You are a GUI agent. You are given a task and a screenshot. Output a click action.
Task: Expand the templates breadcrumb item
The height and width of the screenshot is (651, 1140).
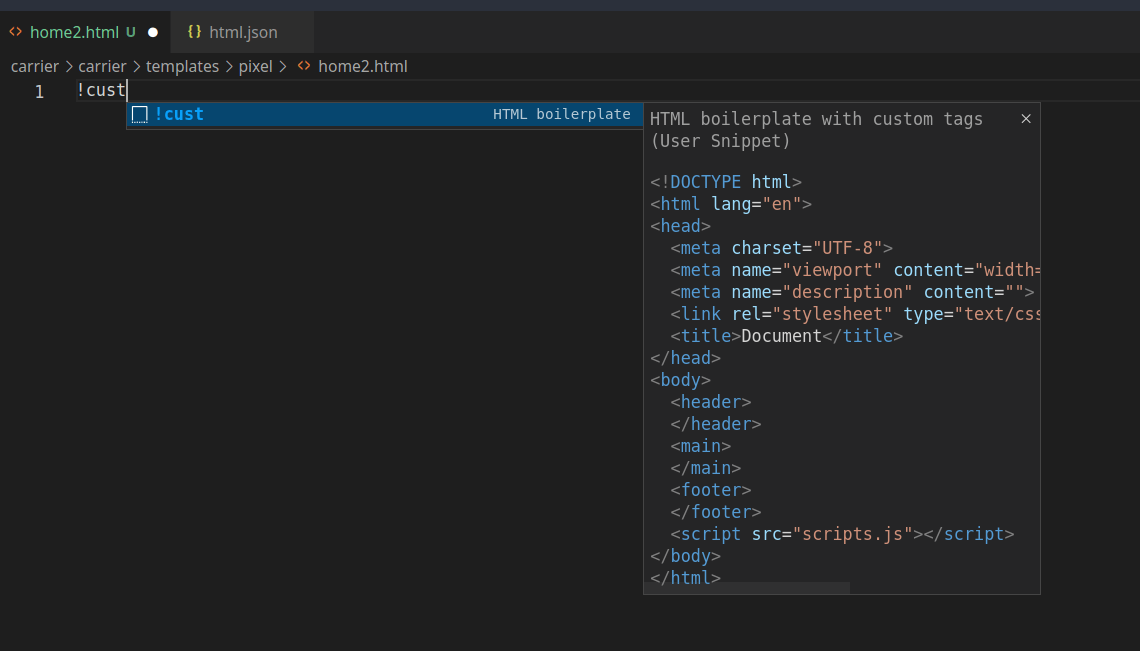(182, 66)
